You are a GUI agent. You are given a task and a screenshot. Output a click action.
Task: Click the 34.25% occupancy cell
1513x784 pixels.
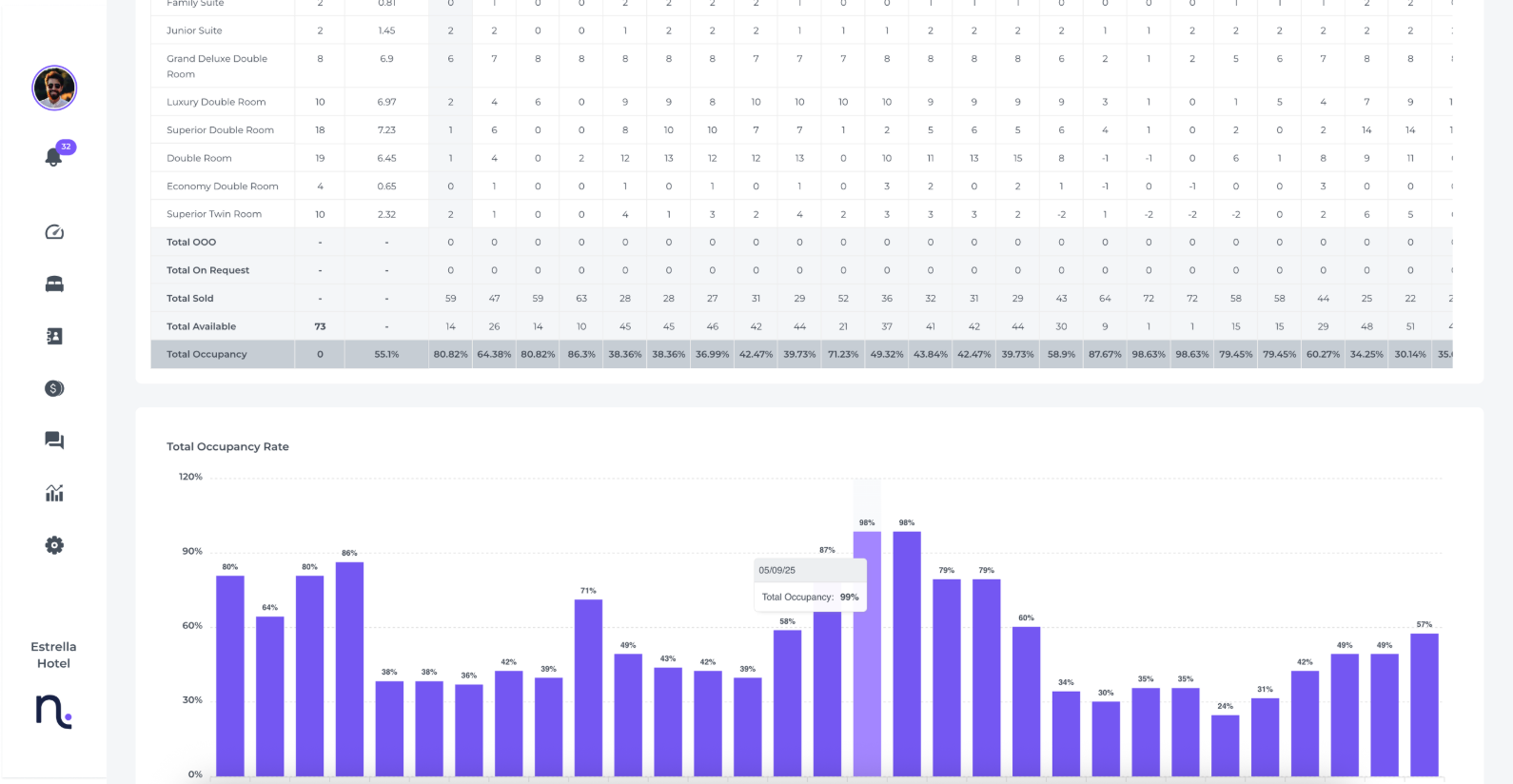coord(1366,354)
